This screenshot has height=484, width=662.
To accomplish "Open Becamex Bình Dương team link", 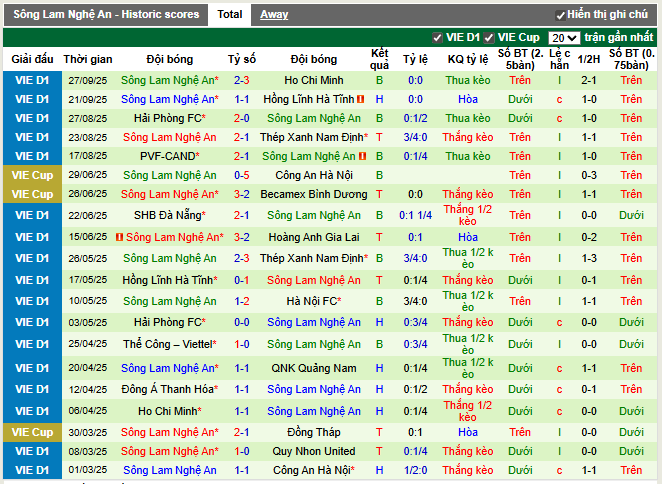I will 314,194.
